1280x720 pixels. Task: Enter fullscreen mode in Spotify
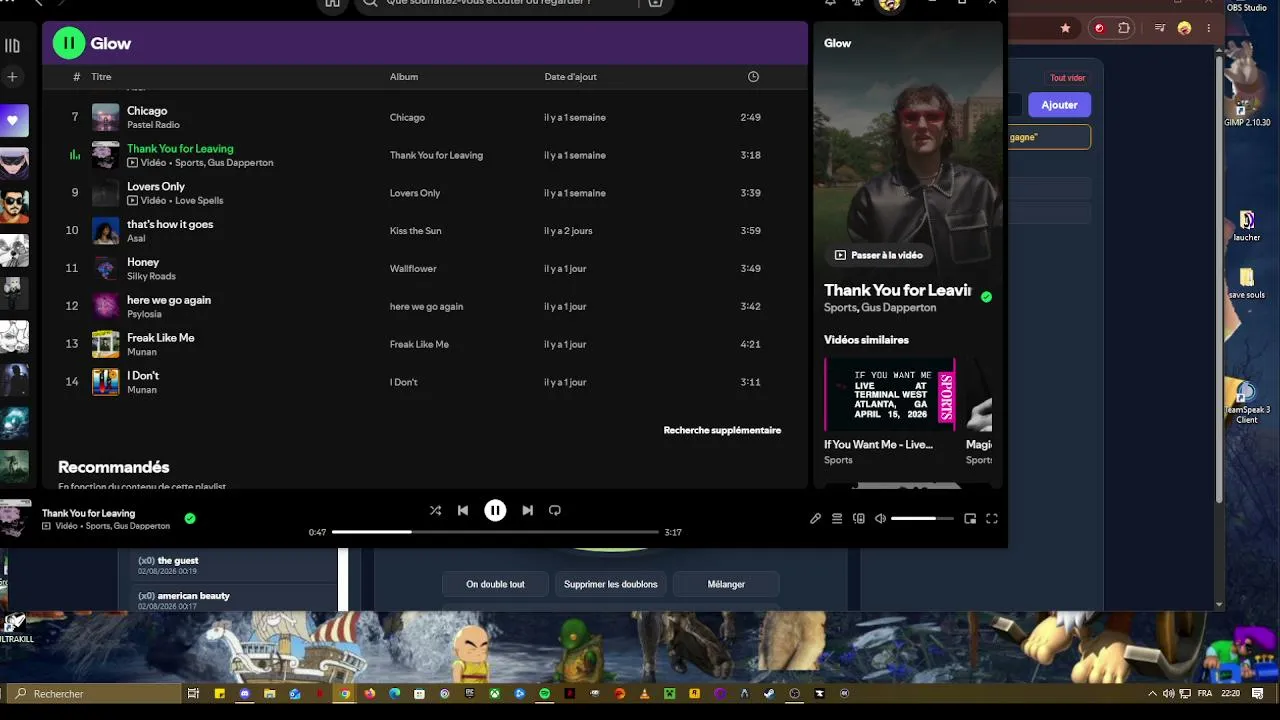pos(992,518)
